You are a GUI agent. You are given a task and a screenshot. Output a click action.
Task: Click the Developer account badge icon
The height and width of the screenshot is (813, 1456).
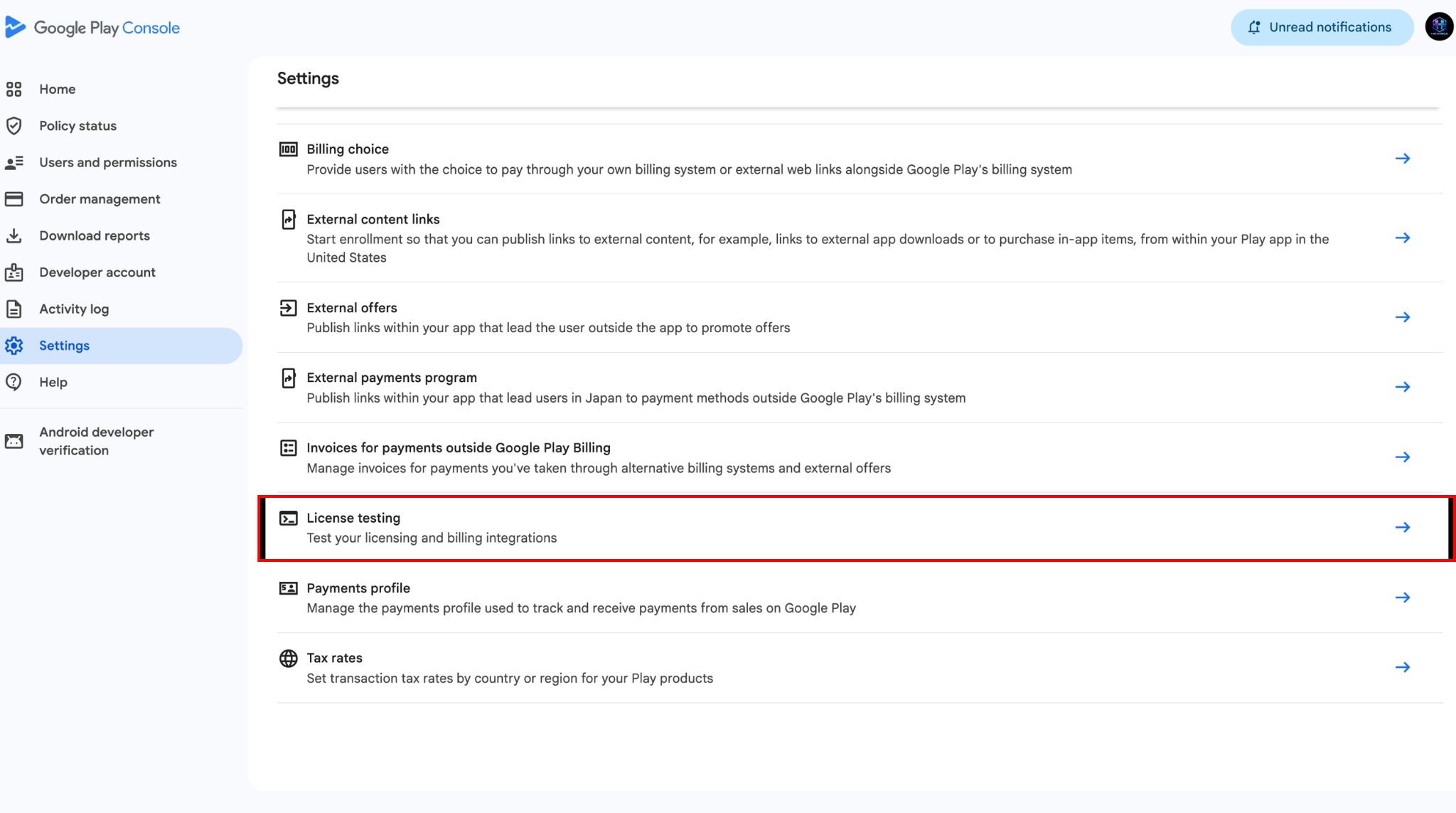[14, 272]
